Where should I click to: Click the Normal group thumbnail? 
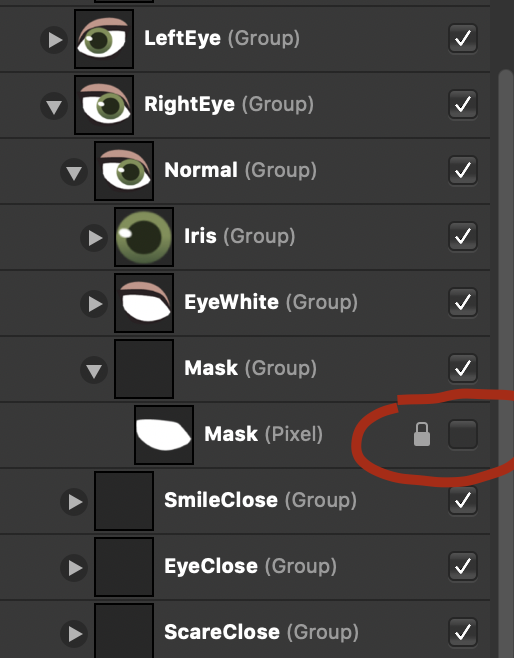124,171
